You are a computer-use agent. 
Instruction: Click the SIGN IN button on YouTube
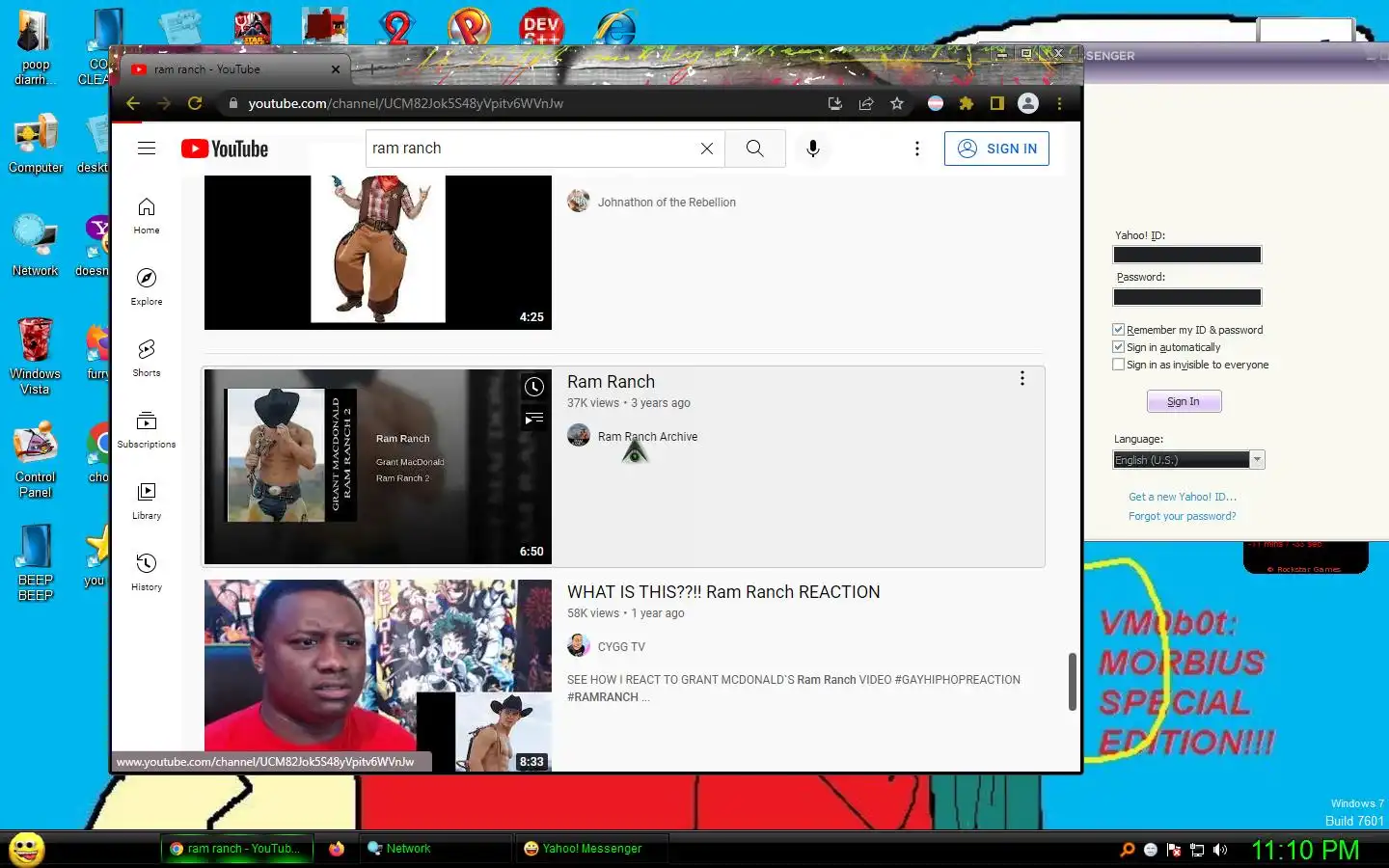pyautogui.click(x=996, y=149)
